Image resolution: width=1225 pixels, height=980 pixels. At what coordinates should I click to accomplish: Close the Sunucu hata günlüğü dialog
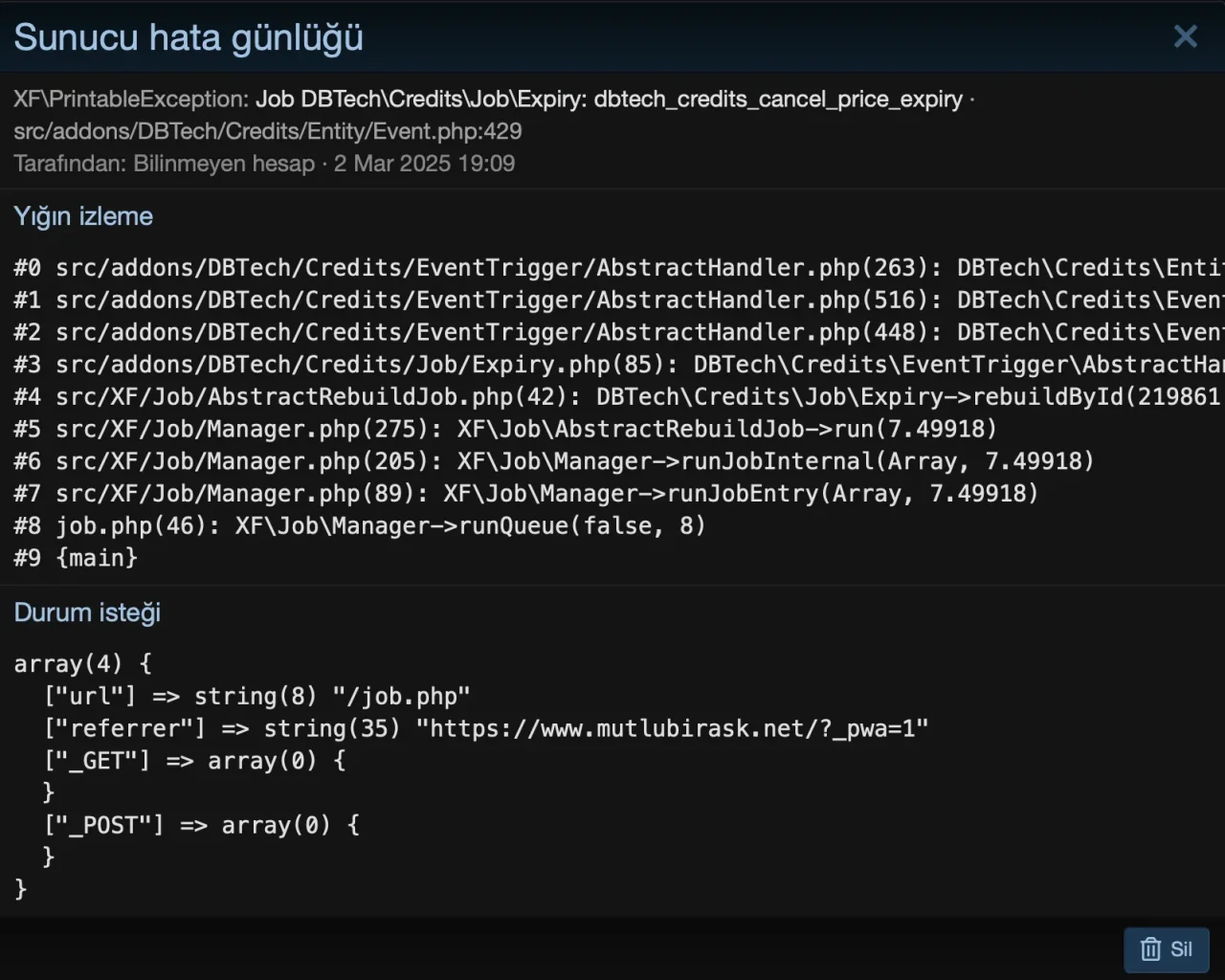[x=1186, y=36]
